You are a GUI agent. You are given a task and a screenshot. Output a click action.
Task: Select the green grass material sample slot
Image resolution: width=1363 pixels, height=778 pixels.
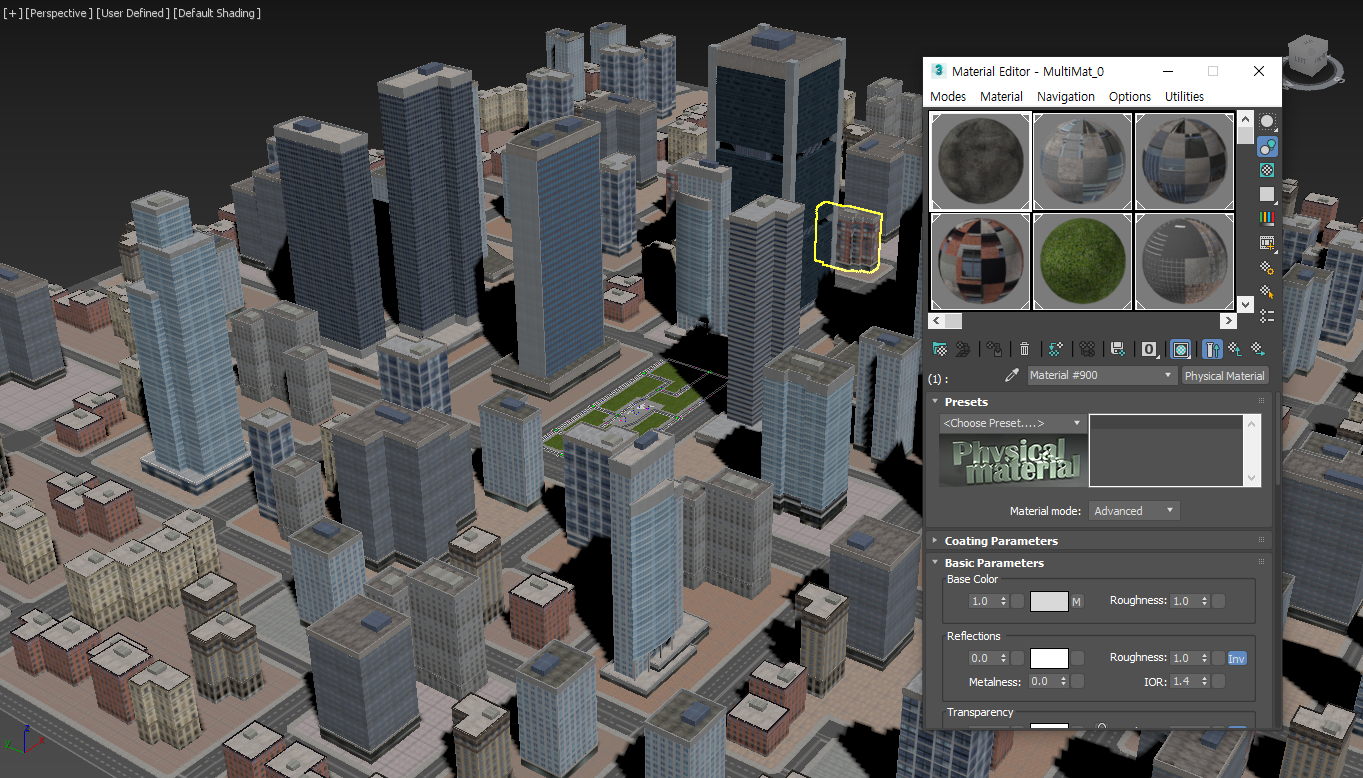tap(1082, 260)
